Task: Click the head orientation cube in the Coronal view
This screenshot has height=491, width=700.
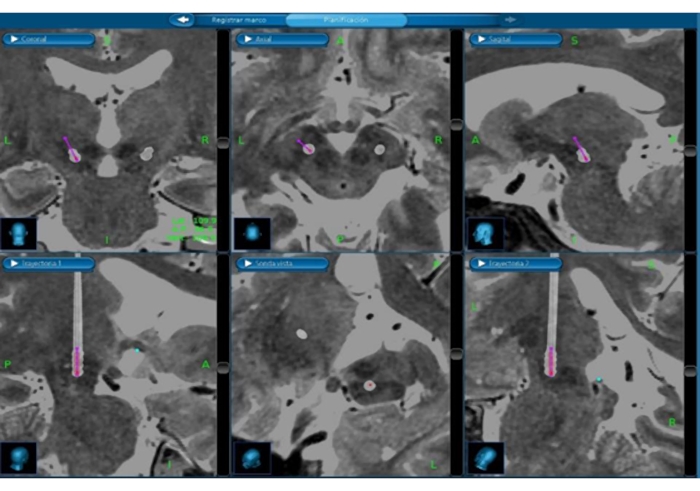Action: coord(18,233)
